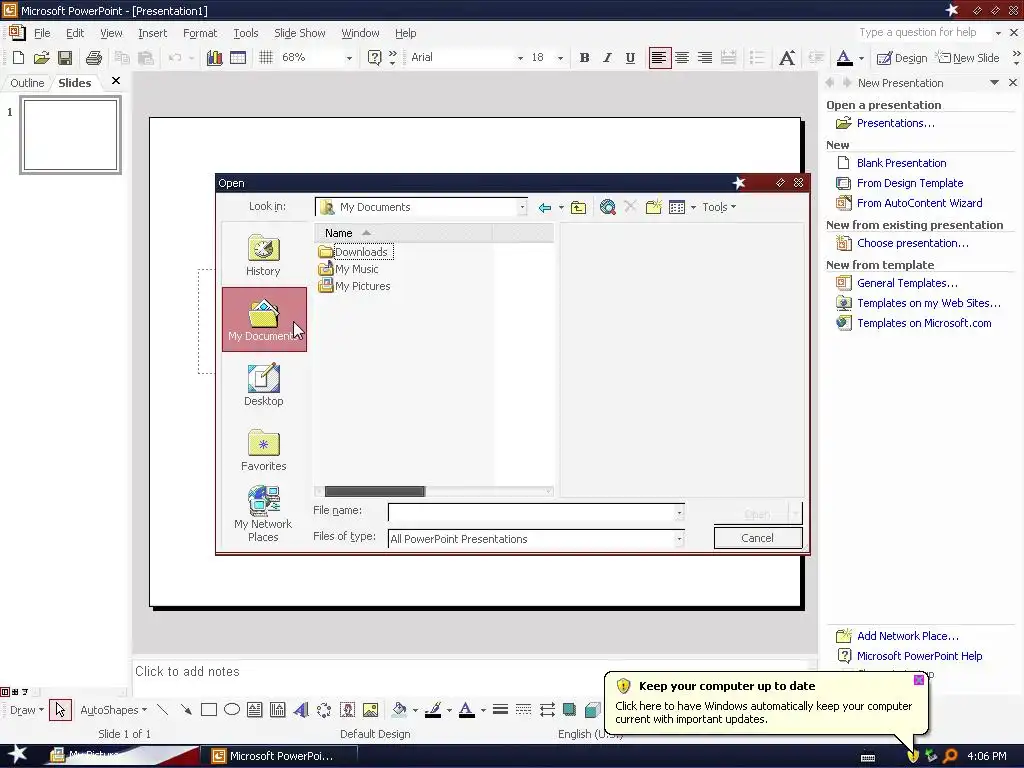The image size is (1024, 768).
Task: Select History in the places bar
Action: [x=263, y=255]
